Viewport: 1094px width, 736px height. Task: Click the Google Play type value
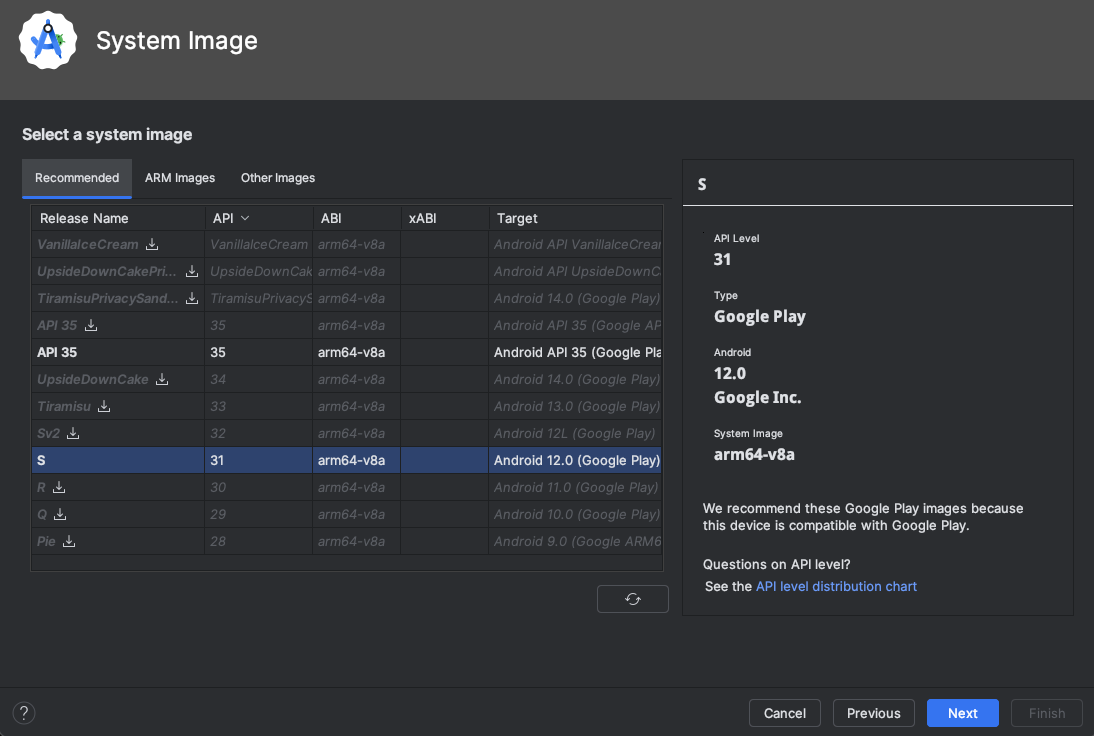759,317
